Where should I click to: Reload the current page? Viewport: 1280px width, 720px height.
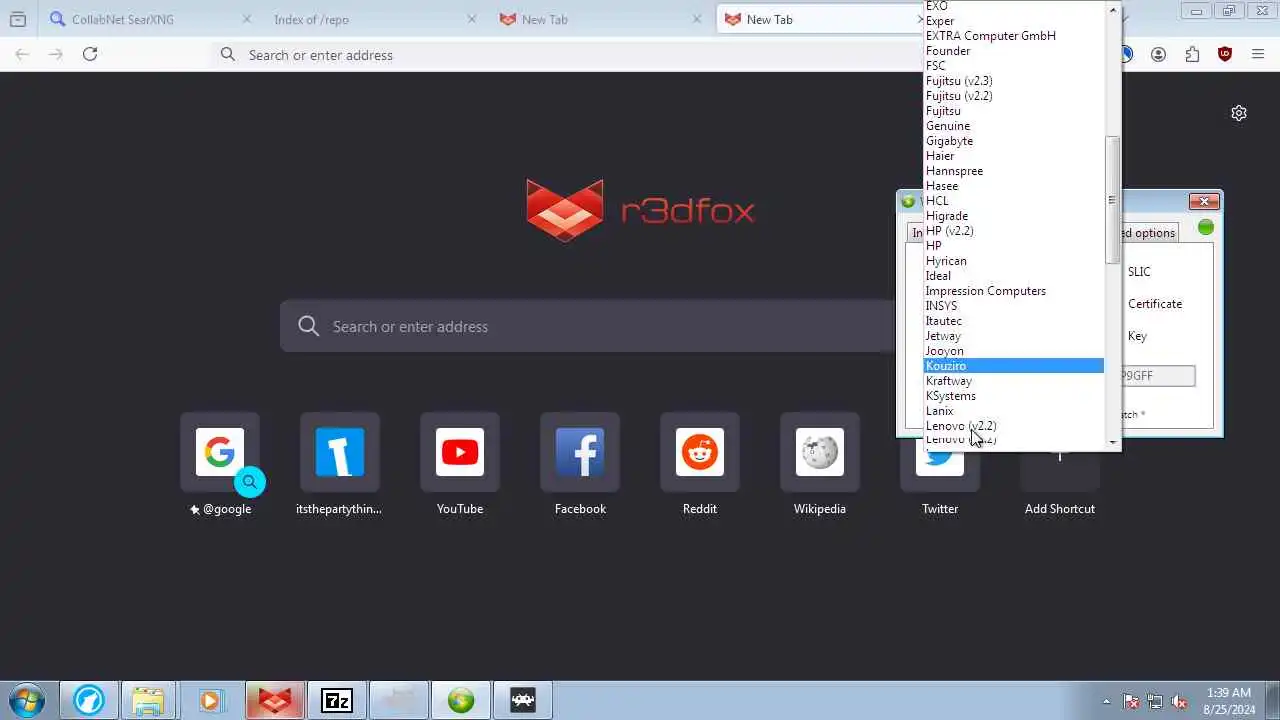90,54
